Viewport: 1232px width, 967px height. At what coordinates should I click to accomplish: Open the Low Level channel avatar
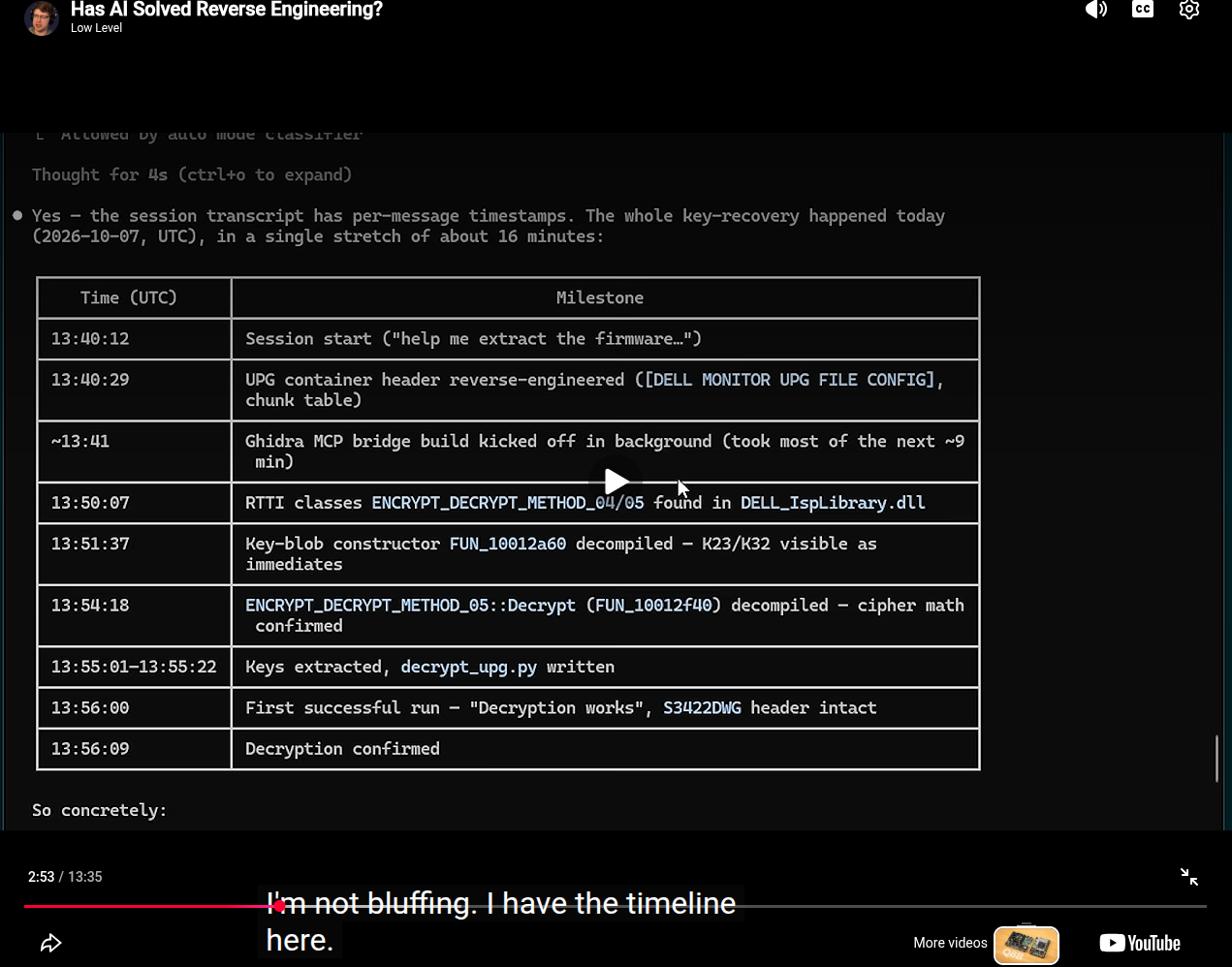click(x=41, y=17)
